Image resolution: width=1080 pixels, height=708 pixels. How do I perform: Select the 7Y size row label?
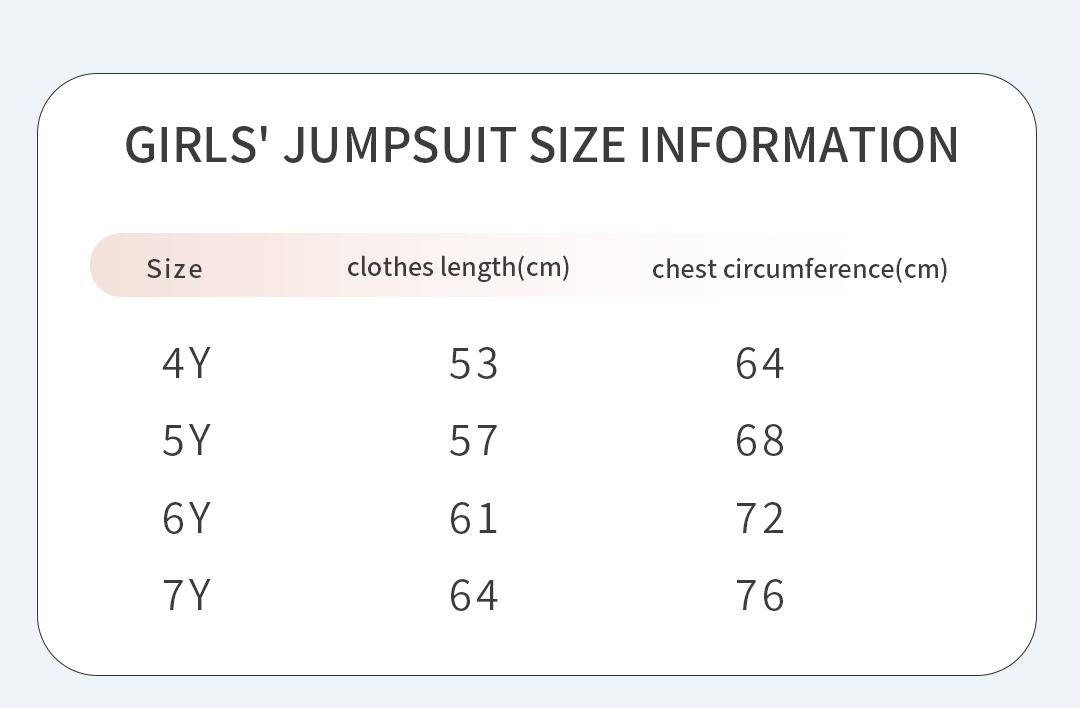pyautogui.click(x=186, y=595)
